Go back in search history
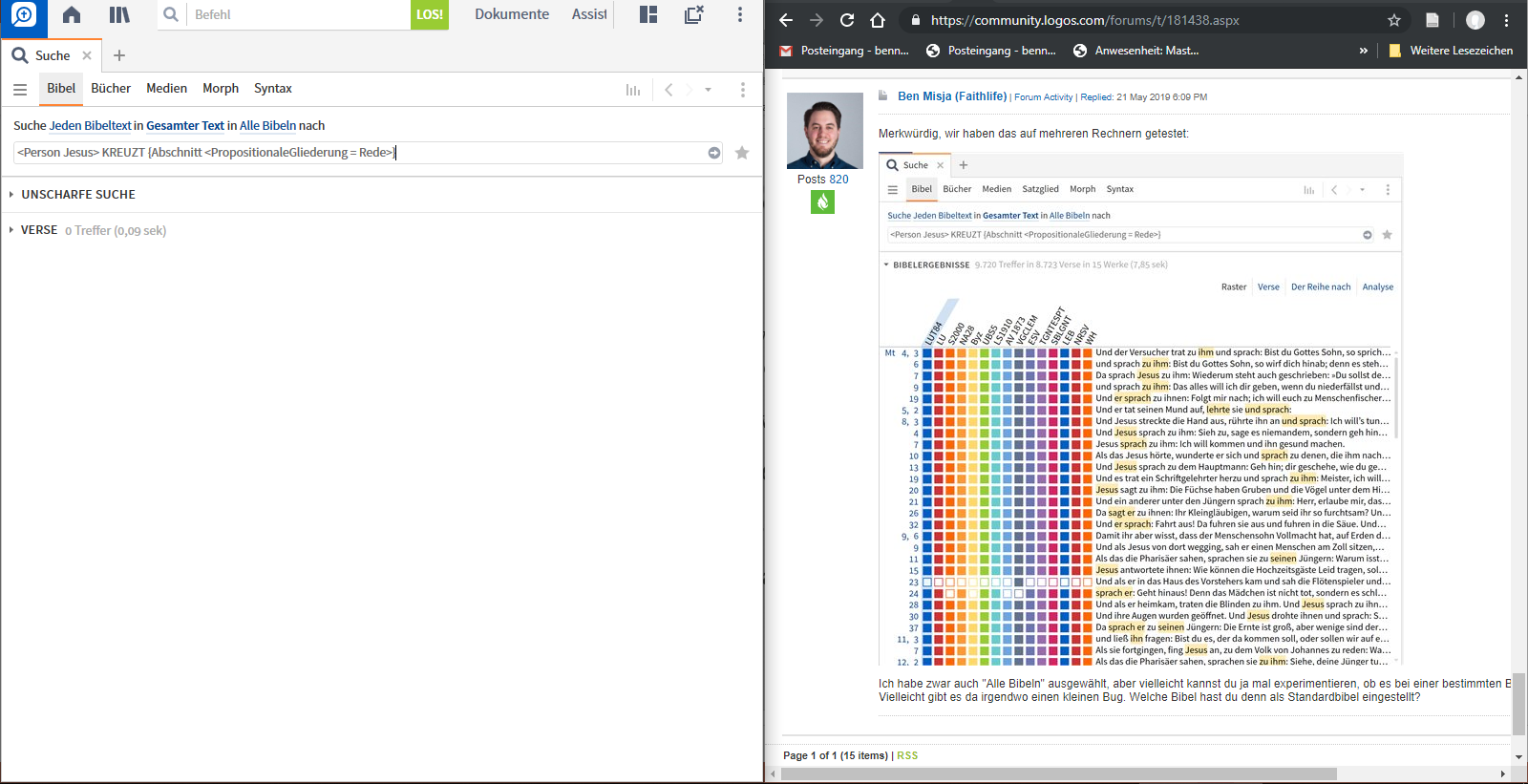1528x784 pixels. pos(668,90)
